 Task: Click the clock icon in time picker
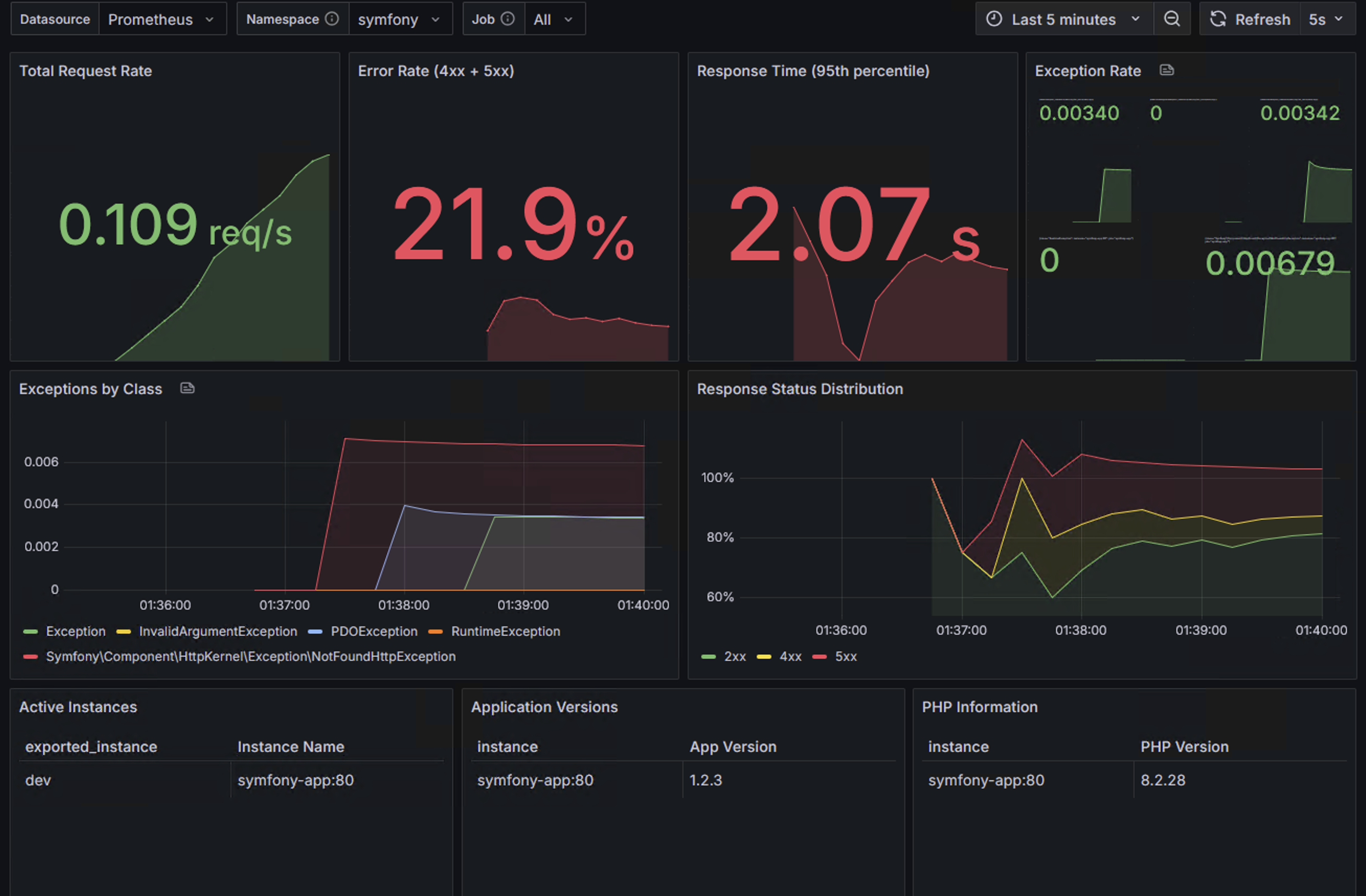(x=993, y=19)
